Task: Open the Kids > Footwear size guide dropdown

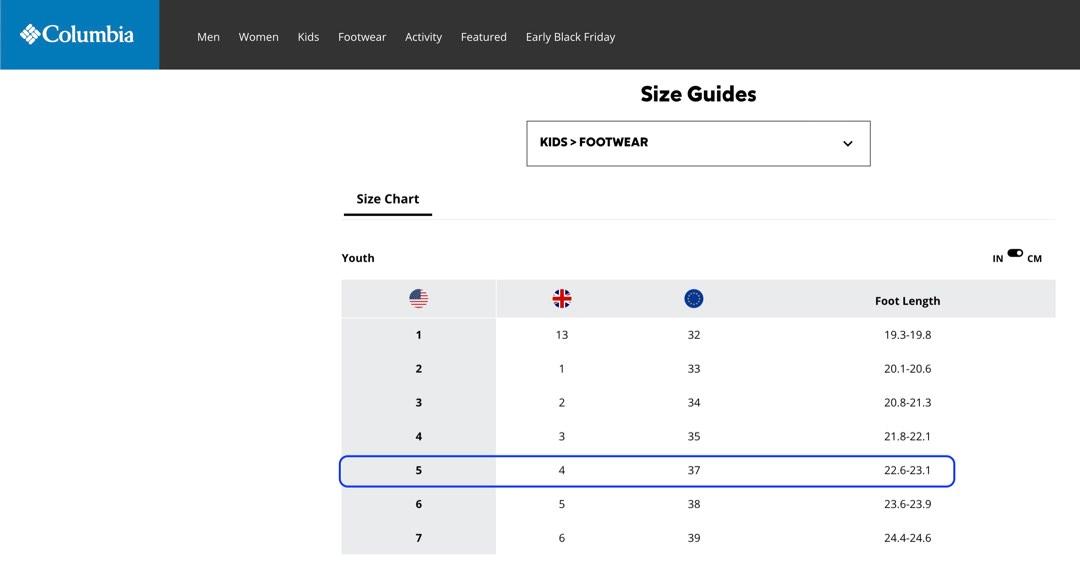Action: click(x=698, y=143)
